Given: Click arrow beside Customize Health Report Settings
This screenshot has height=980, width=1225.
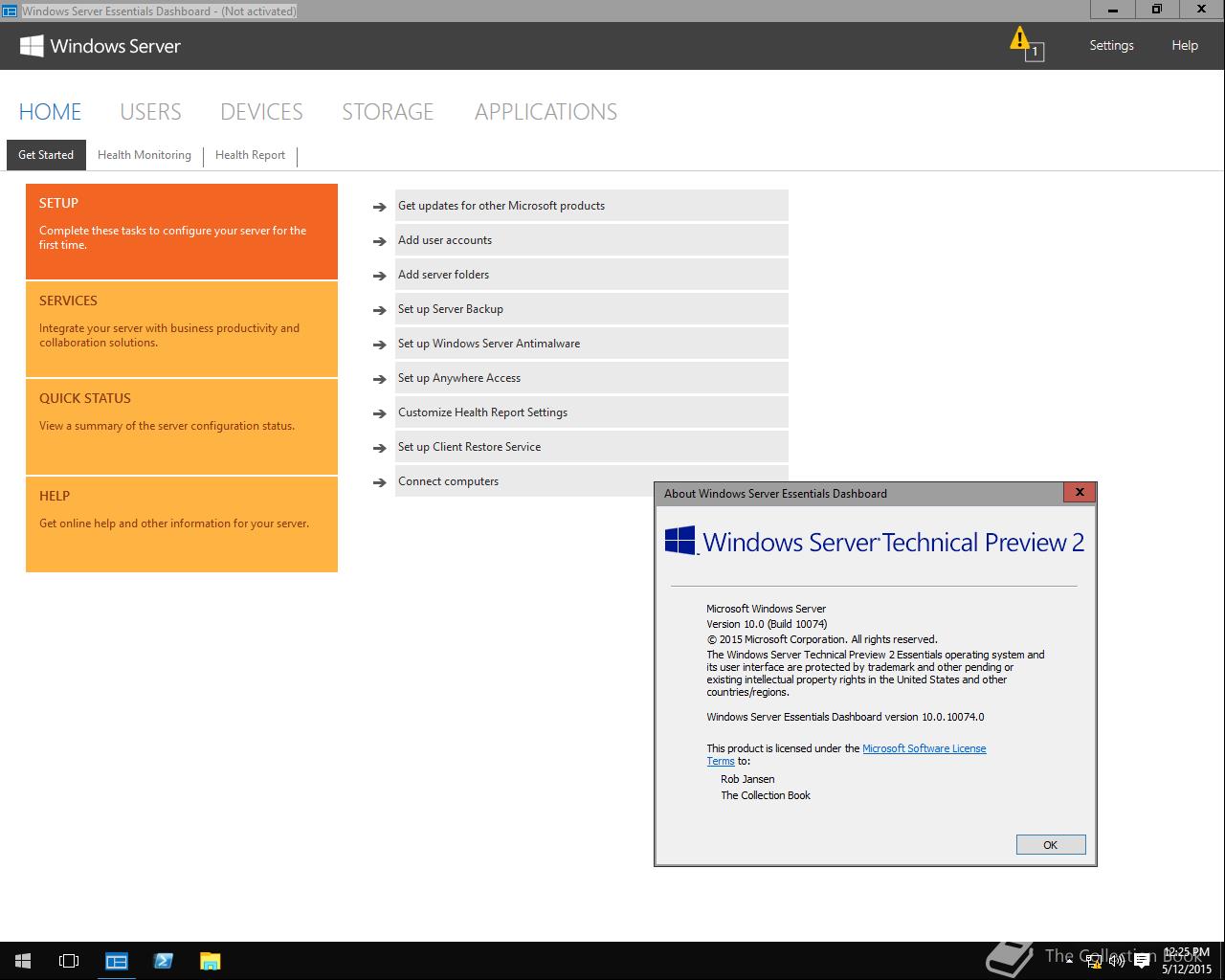Looking at the screenshot, I should pyautogui.click(x=380, y=413).
